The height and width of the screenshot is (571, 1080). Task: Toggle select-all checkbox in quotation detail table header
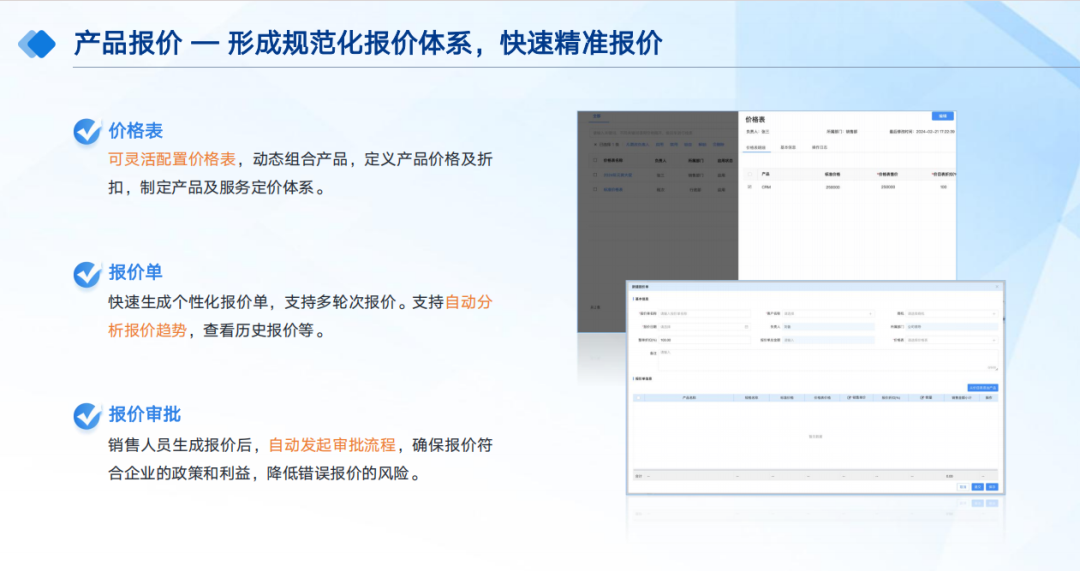(639, 397)
